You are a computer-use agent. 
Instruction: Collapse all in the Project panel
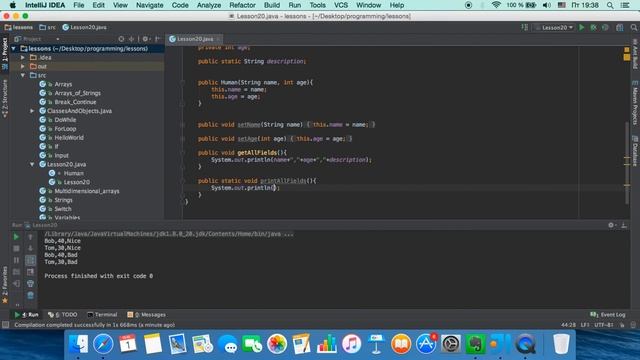click(x=131, y=39)
